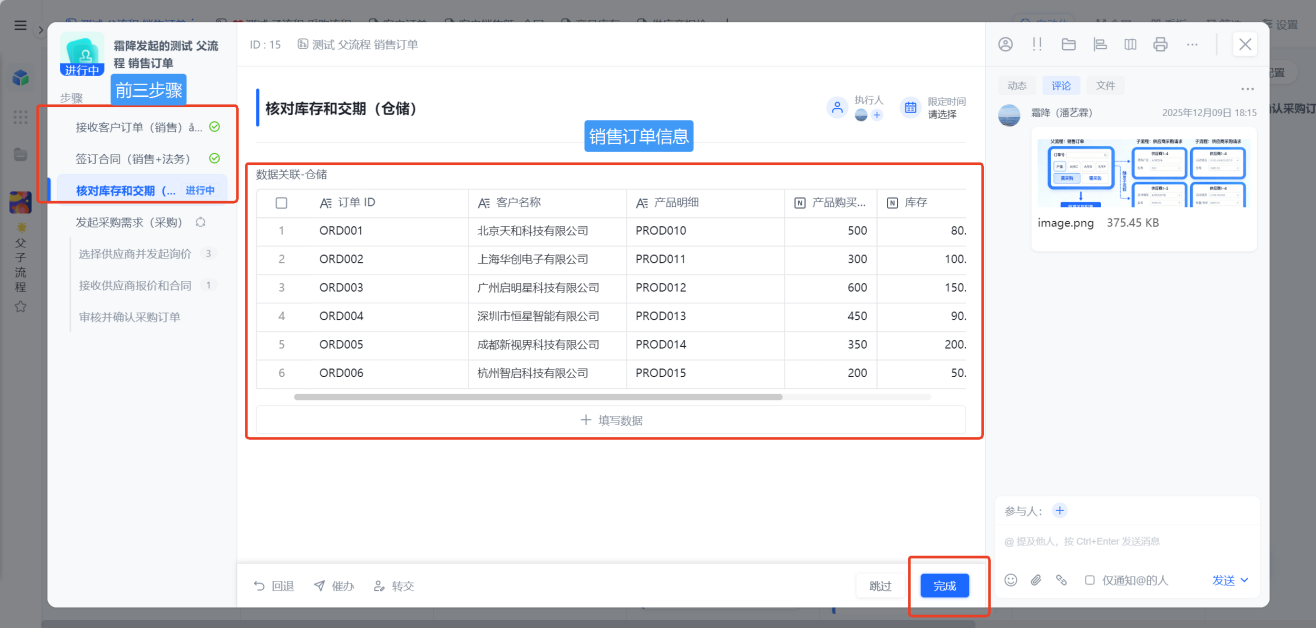Open the three-dot menu beside the printer icon
1316x628 pixels.
click(x=1192, y=44)
